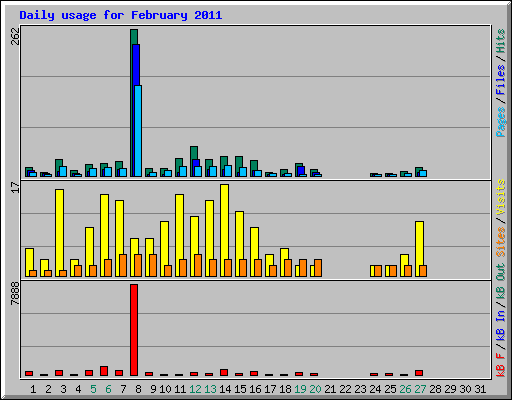Click the 'Pages' legend label
512x400 pixels.
[501, 122]
